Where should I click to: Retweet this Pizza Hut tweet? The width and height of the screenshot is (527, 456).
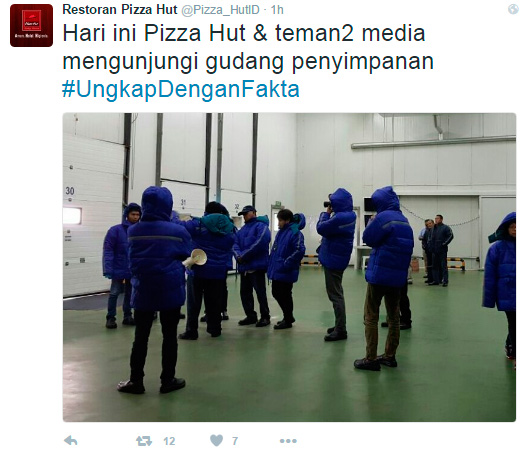[144, 441]
